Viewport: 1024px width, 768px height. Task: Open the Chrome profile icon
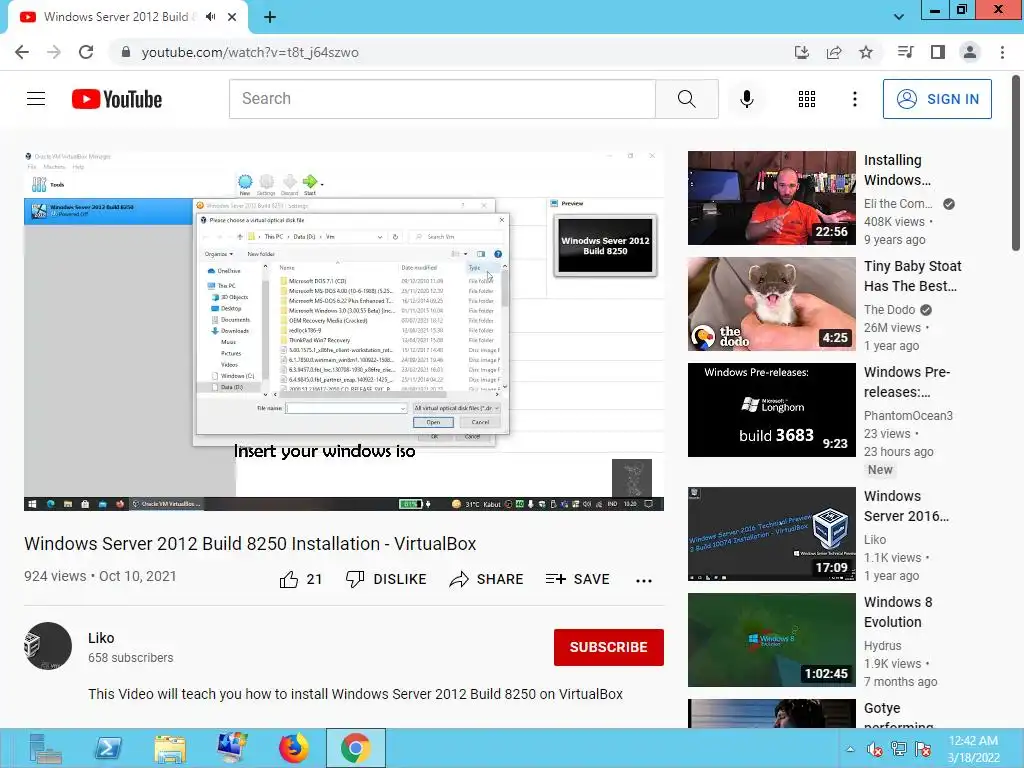[970, 52]
